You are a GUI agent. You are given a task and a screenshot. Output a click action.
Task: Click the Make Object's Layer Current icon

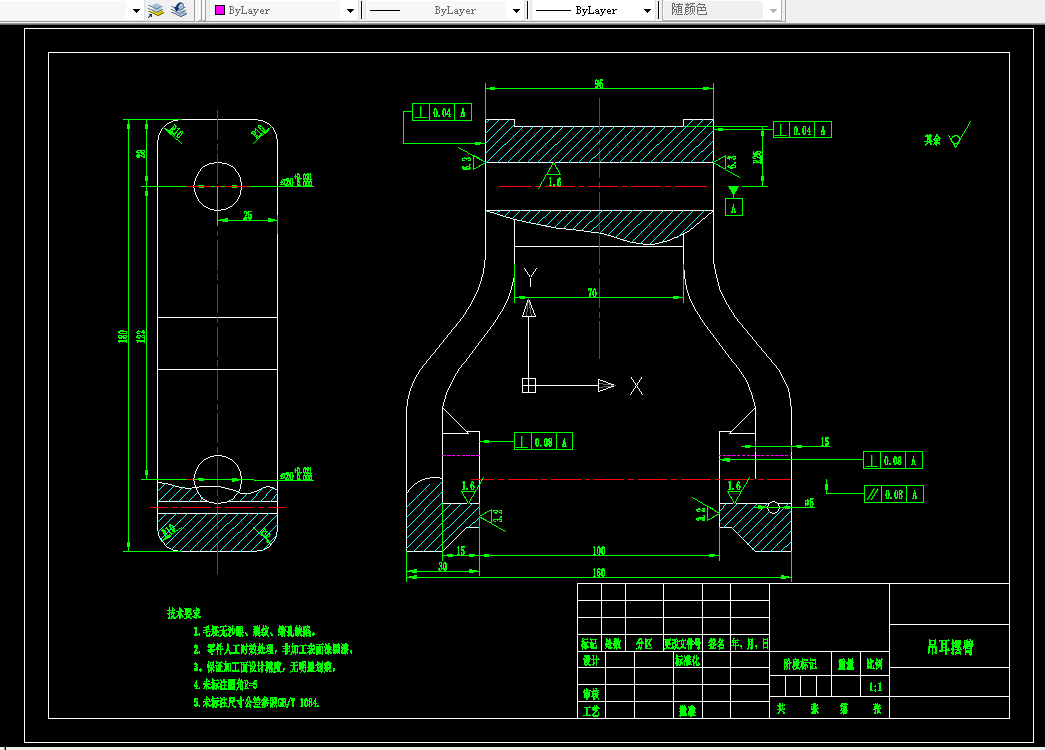click(156, 10)
